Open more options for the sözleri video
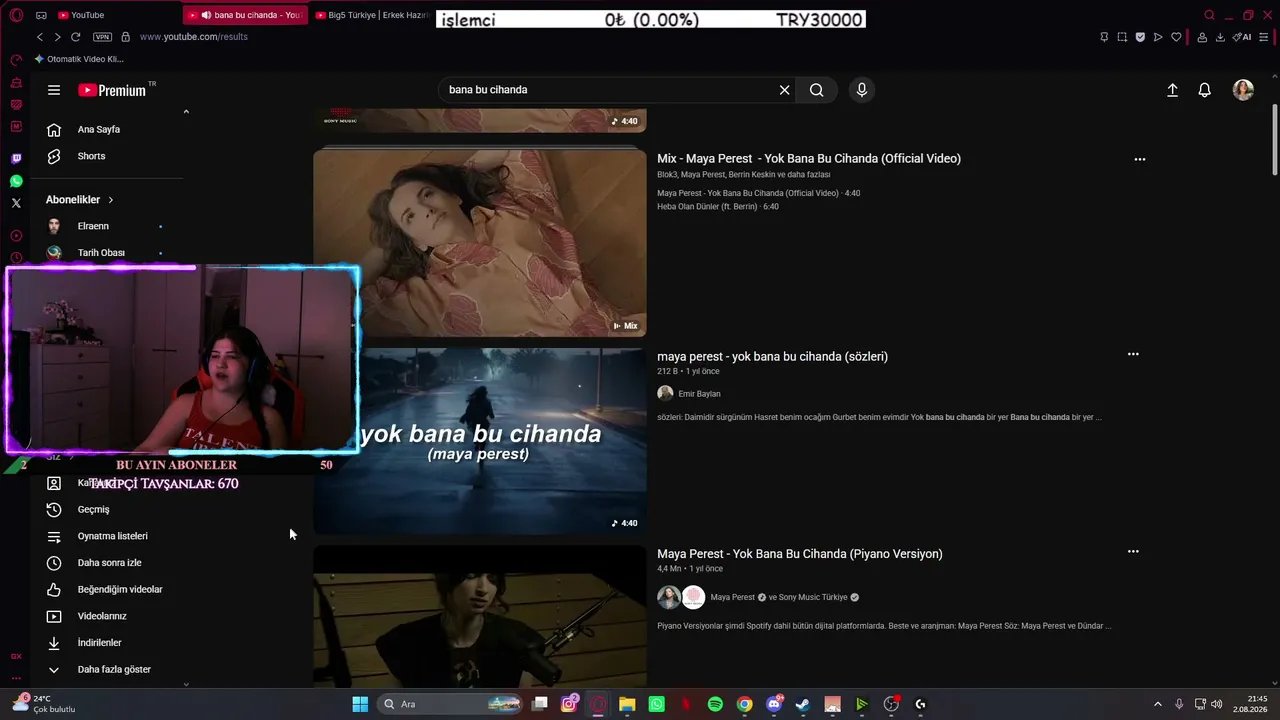The height and width of the screenshot is (720, 1280). point(1133,354)
